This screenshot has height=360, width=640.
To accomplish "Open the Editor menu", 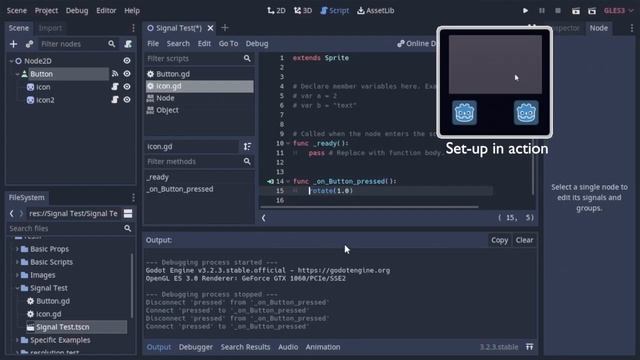I will [x=106, y=11].
